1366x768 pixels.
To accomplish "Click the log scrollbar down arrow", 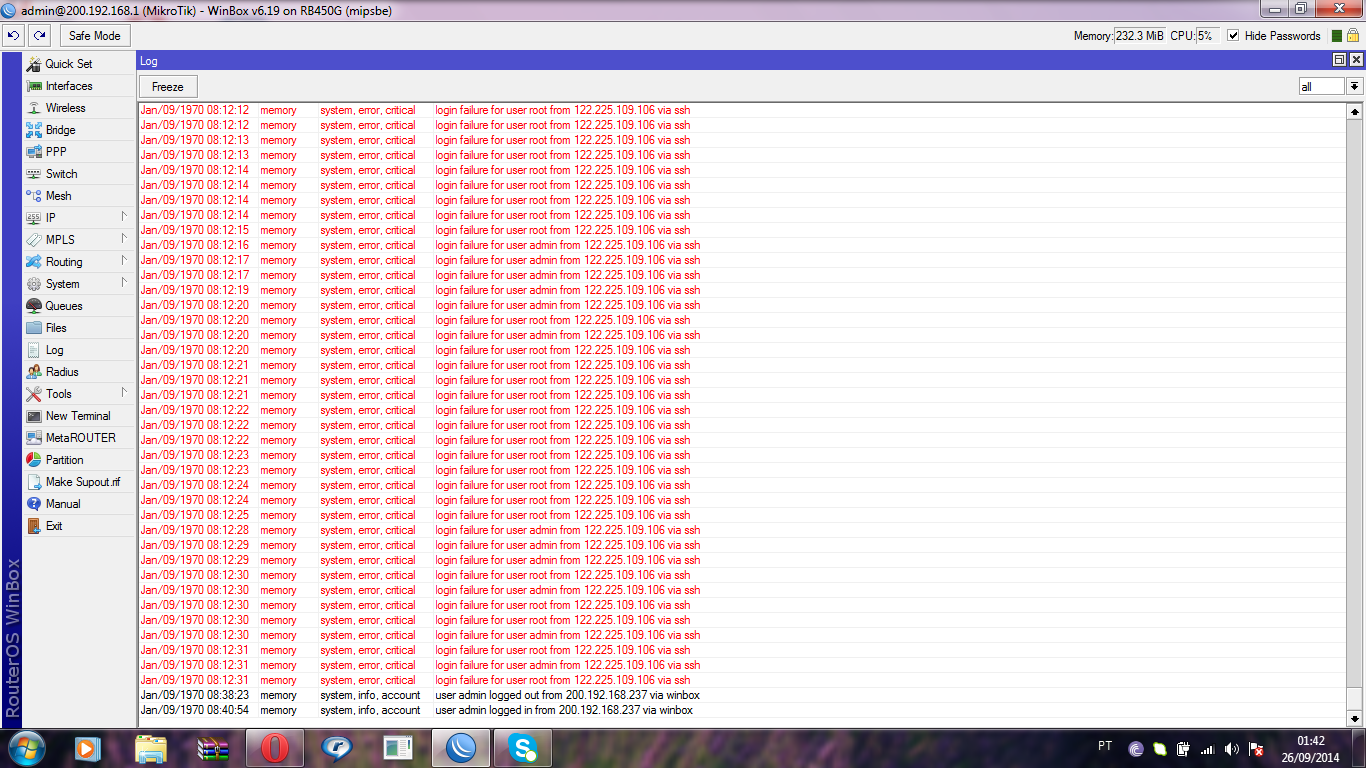I will point(1355,718).
